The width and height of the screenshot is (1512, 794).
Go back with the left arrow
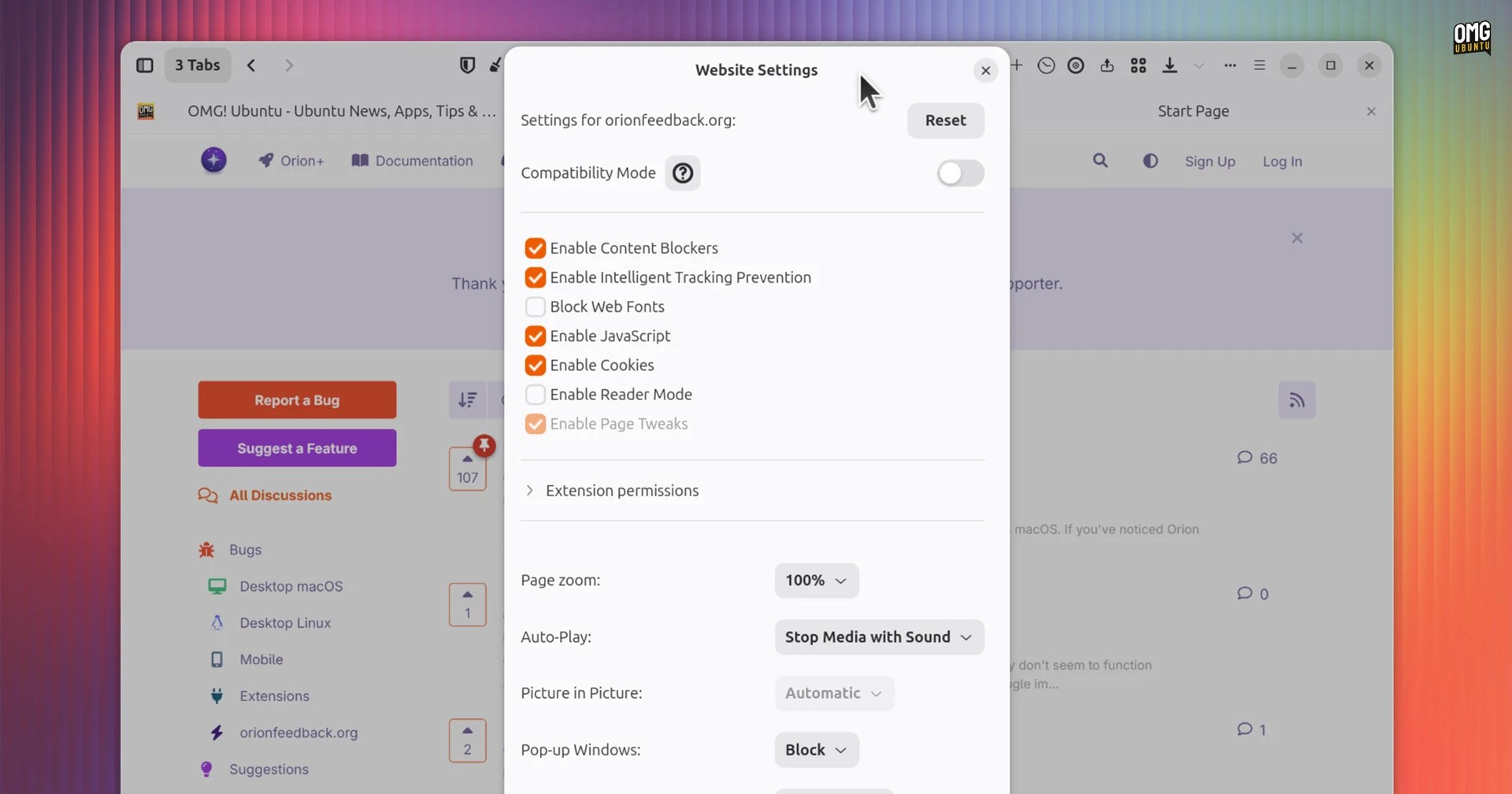(251, 65)
